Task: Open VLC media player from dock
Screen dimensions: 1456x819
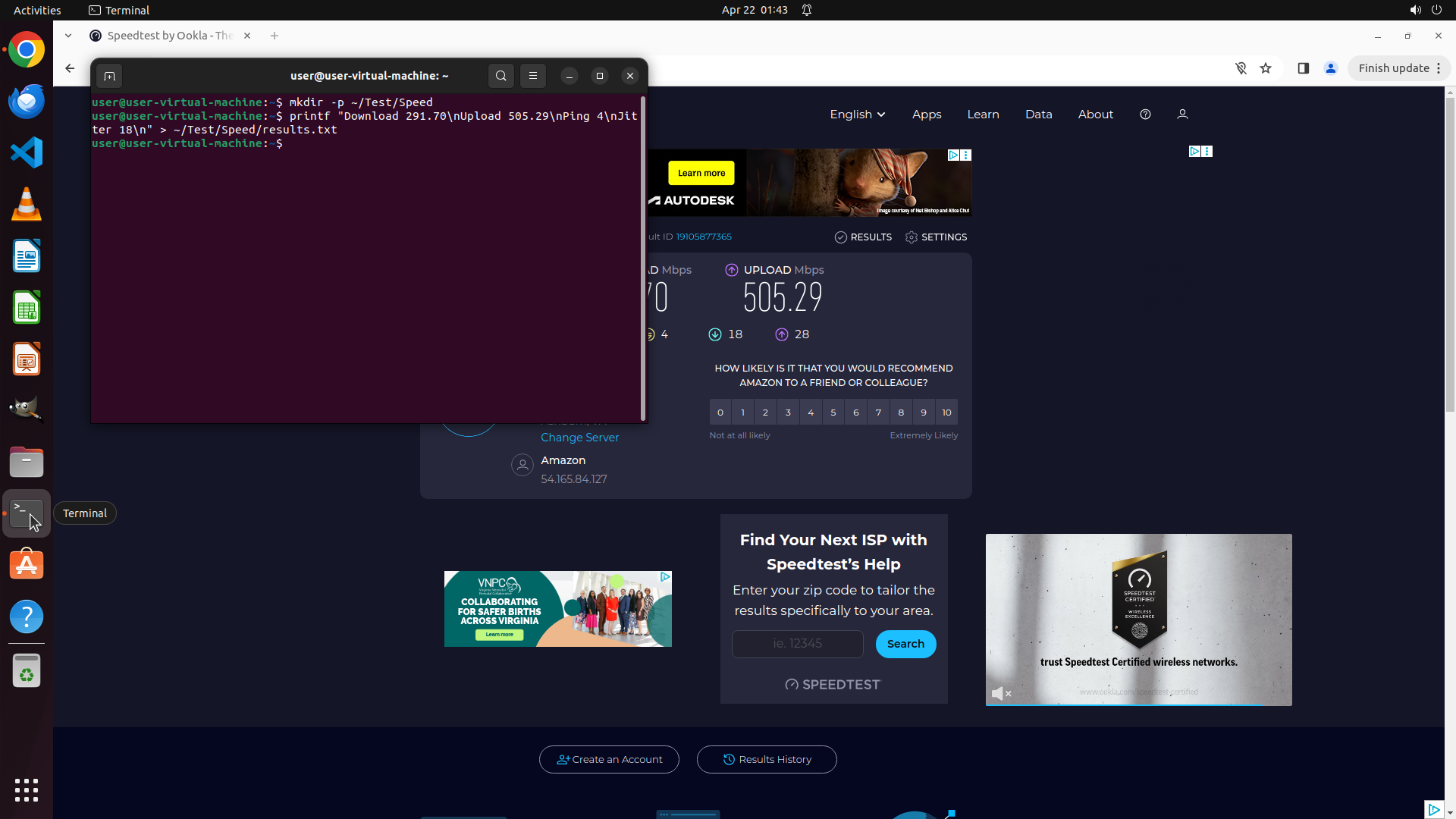Action: (x=27, y=204)
